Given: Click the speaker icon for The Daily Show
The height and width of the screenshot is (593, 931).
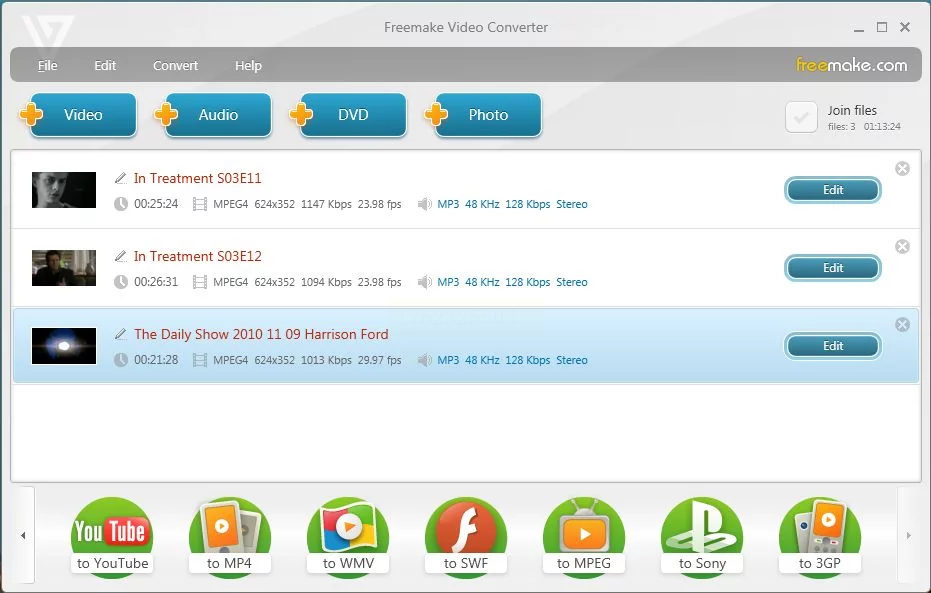Looking at the screenshot, I should [x=425, y=360].
